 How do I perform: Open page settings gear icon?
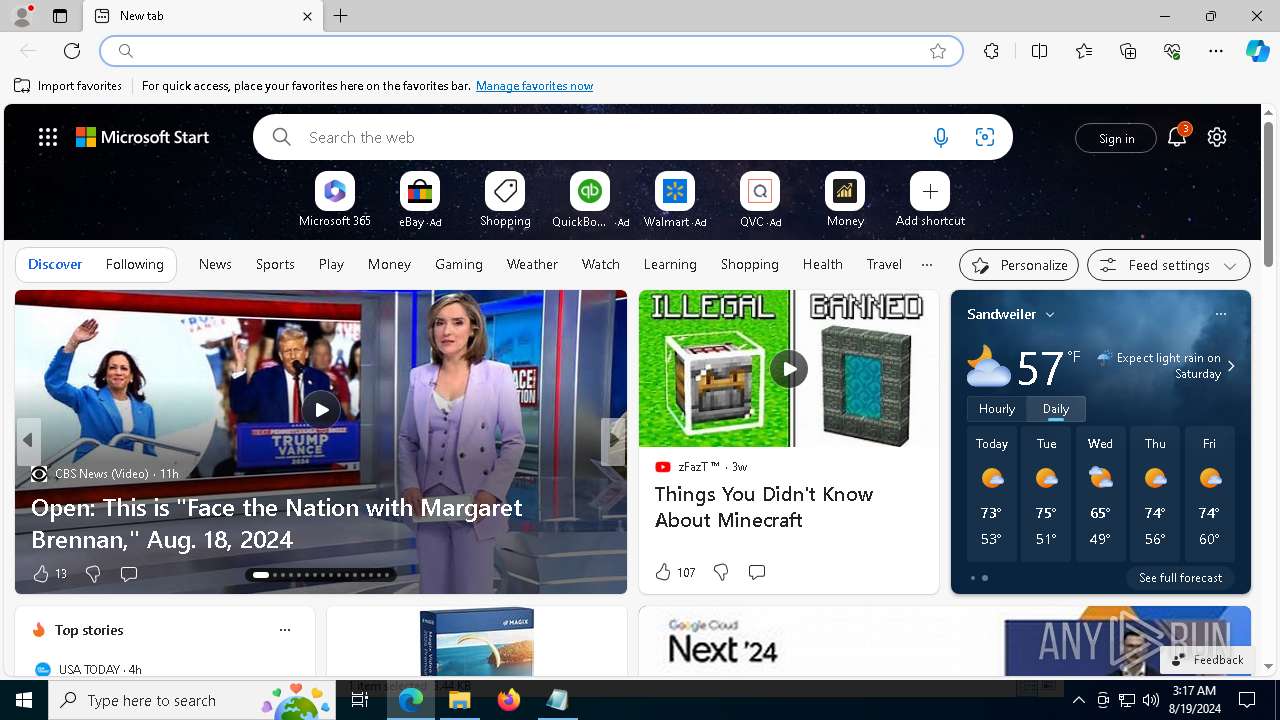1217,137
